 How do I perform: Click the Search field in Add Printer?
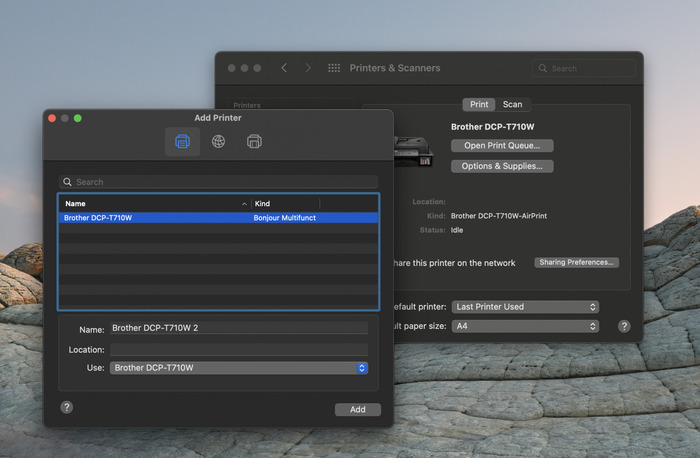pyautogui.click(x=218, y=182)
